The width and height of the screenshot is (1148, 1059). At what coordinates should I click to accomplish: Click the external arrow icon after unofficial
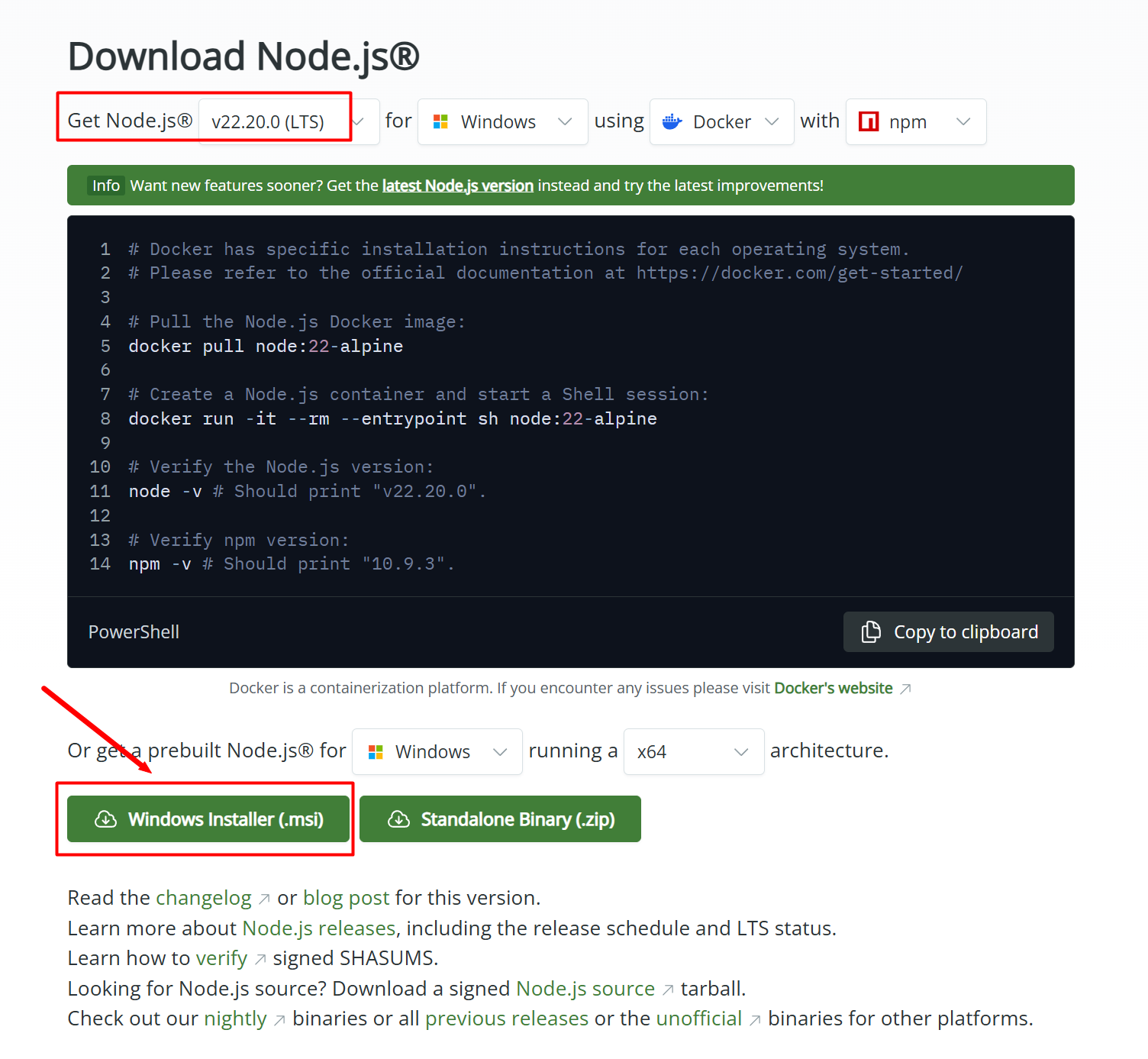755,1020
